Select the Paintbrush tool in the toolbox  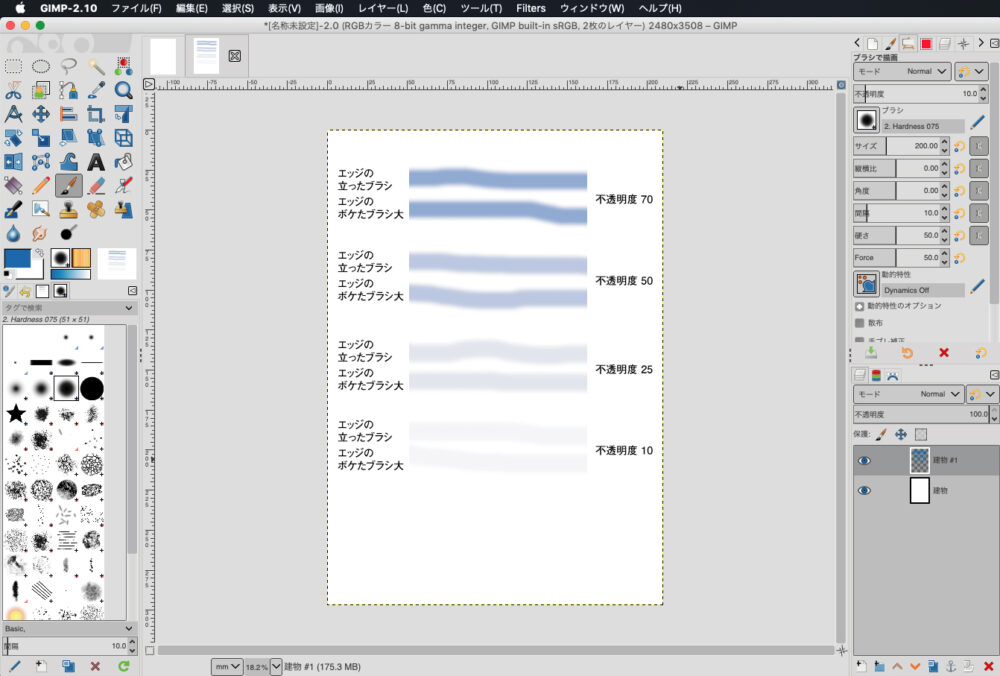click(68, 185)
